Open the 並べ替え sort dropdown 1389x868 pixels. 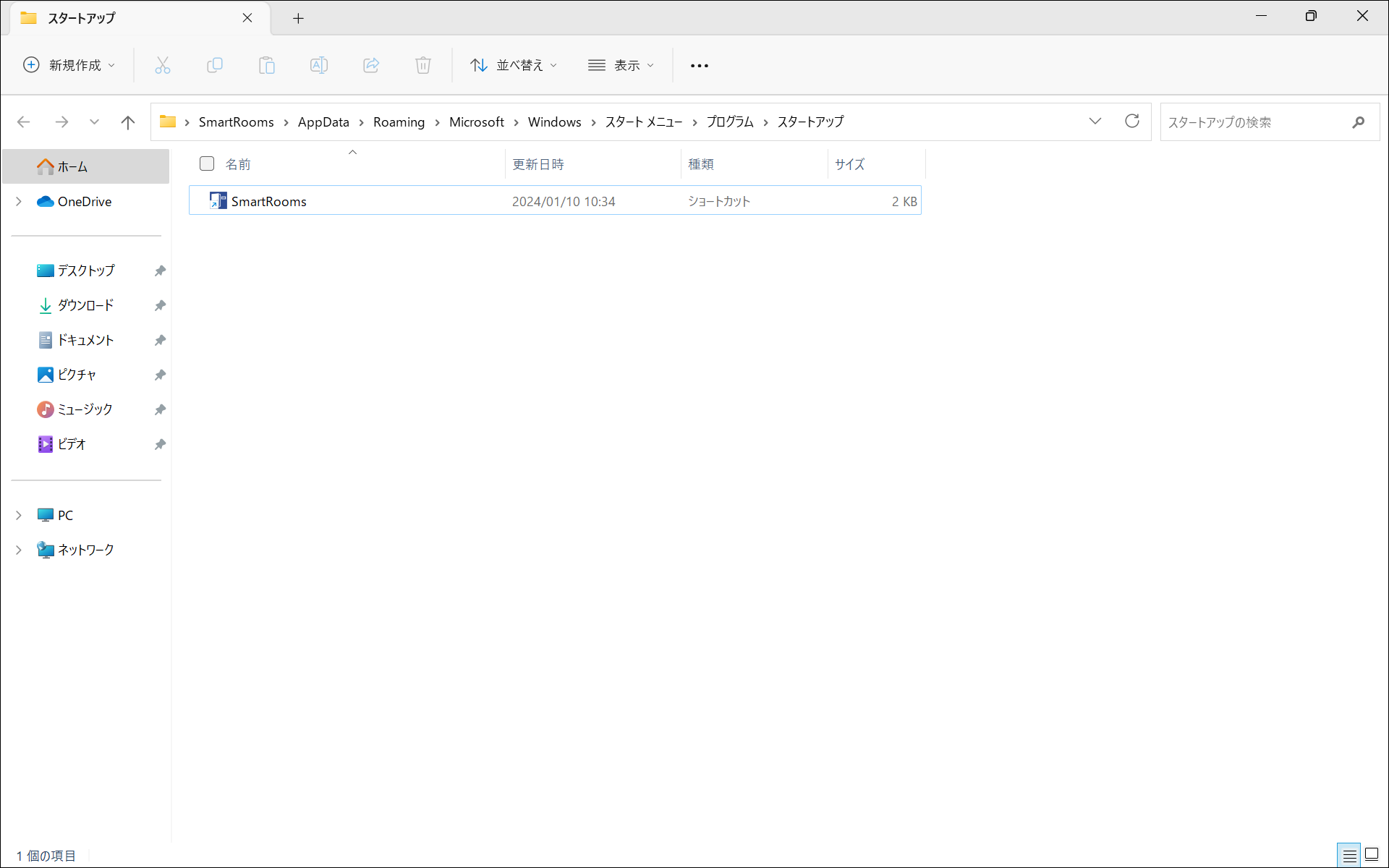coord(514,65)
